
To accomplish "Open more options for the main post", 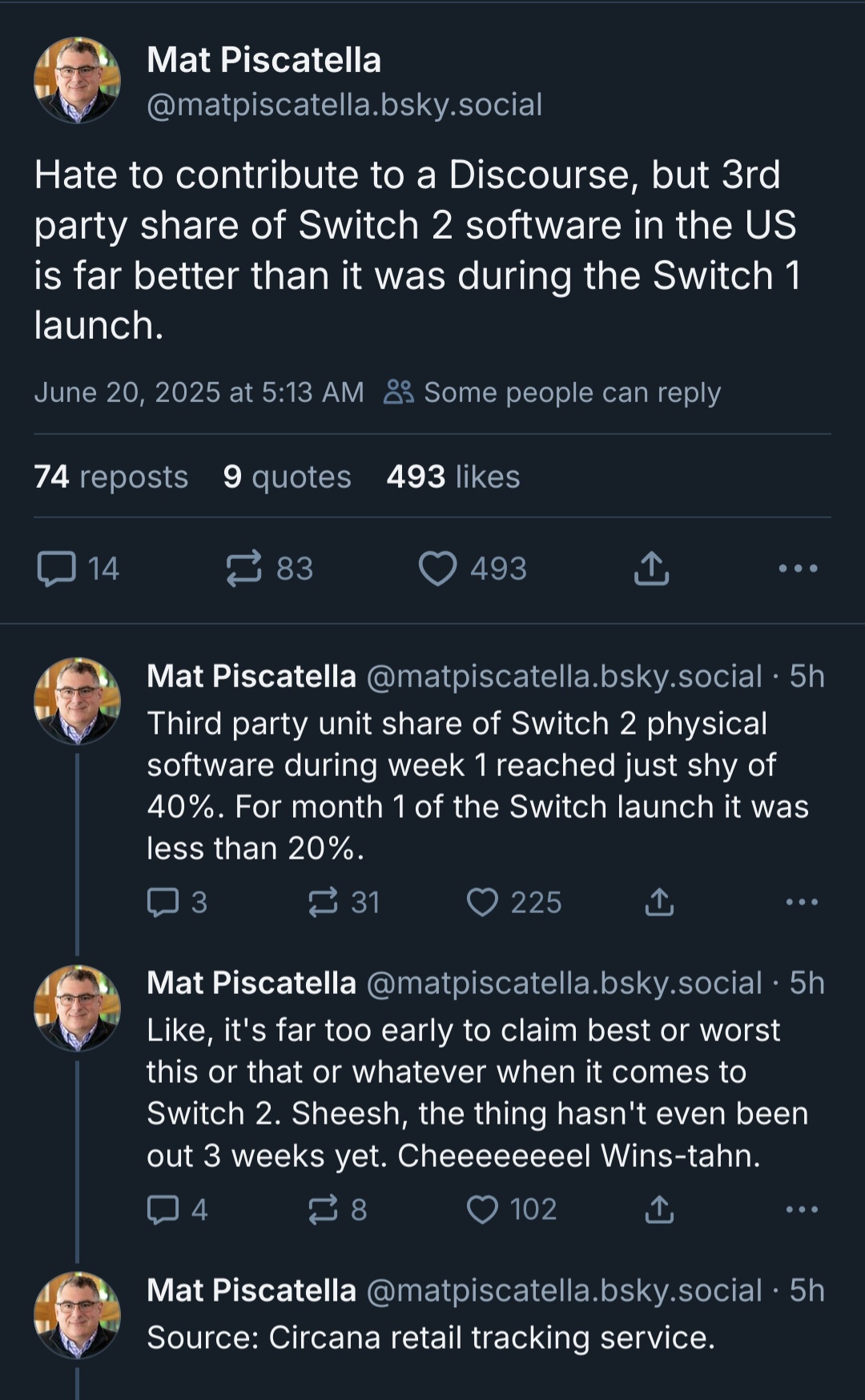I will coord(798,569).
